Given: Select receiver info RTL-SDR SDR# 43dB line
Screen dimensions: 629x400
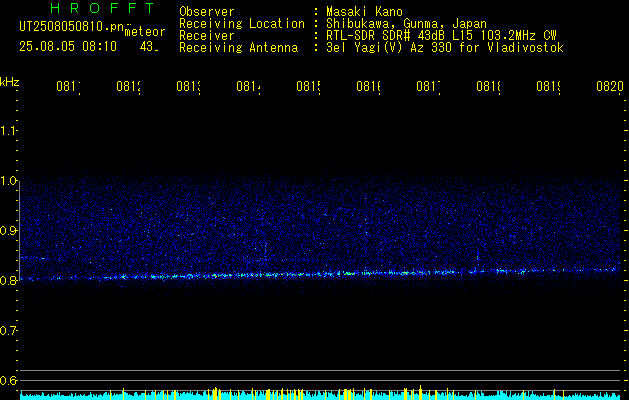Looking at the screenshot, I should (441, 36).
